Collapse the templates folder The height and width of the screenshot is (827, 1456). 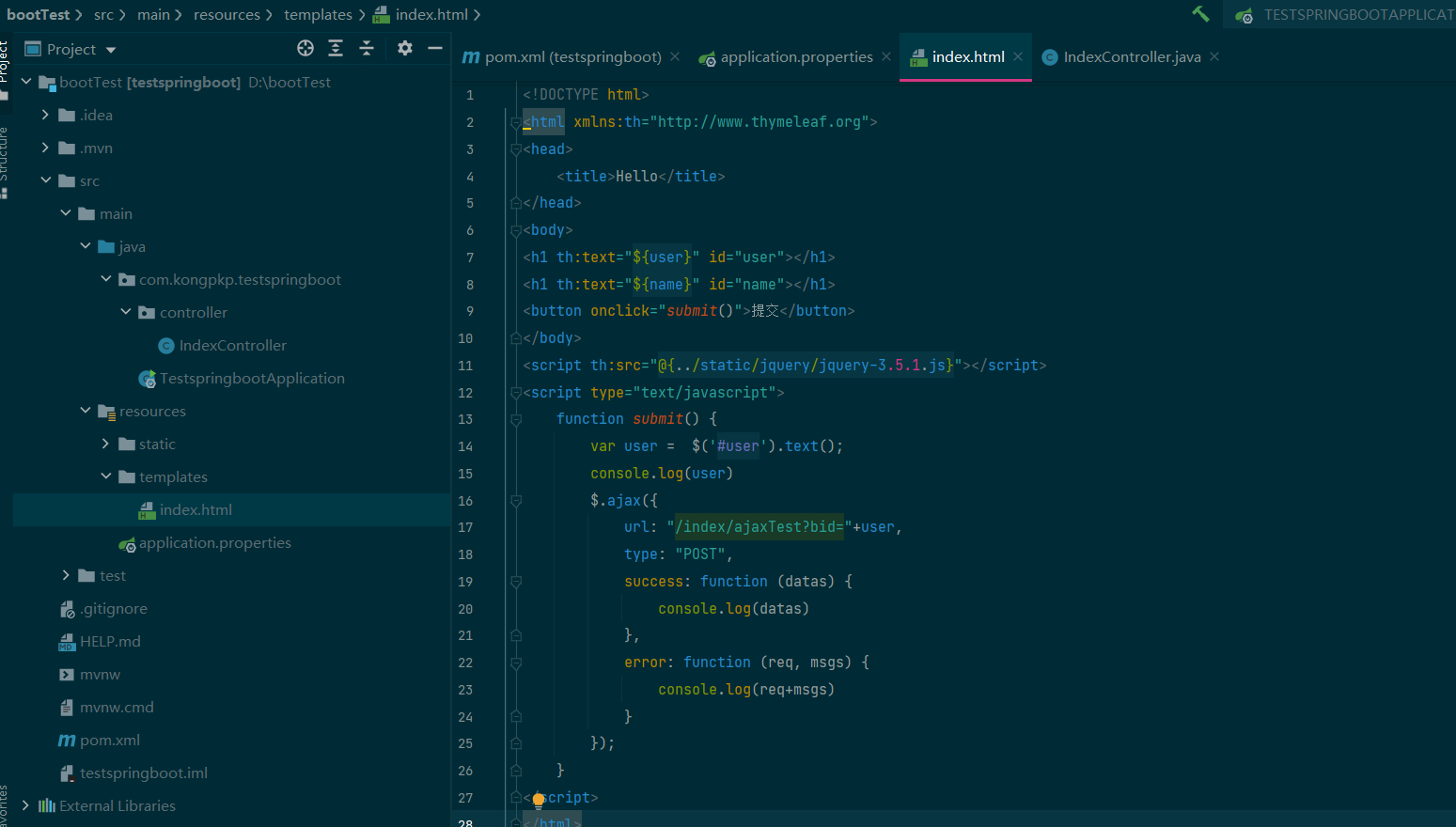tap(106, 476)
